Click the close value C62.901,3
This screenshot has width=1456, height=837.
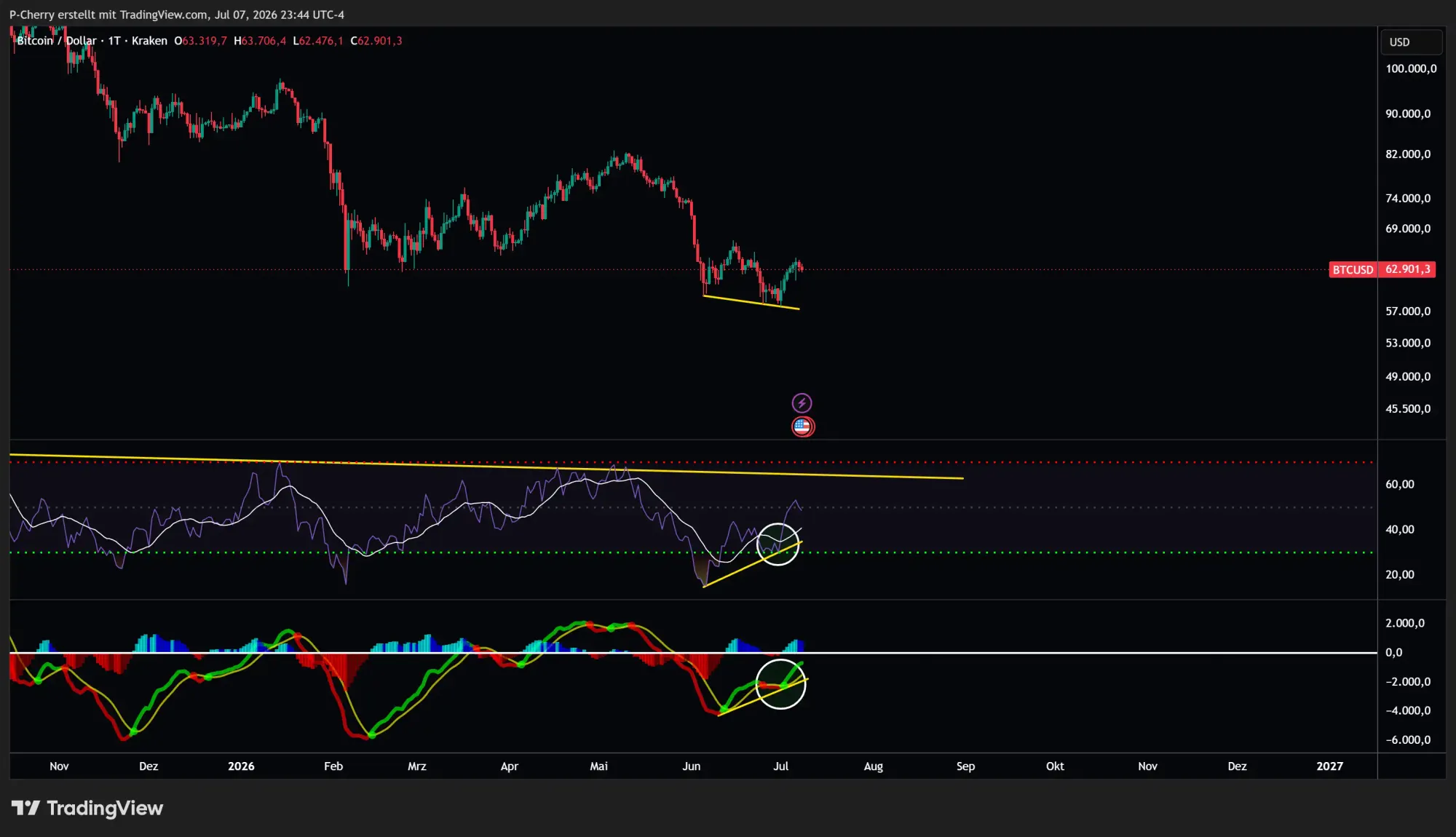tap(376, 41)
